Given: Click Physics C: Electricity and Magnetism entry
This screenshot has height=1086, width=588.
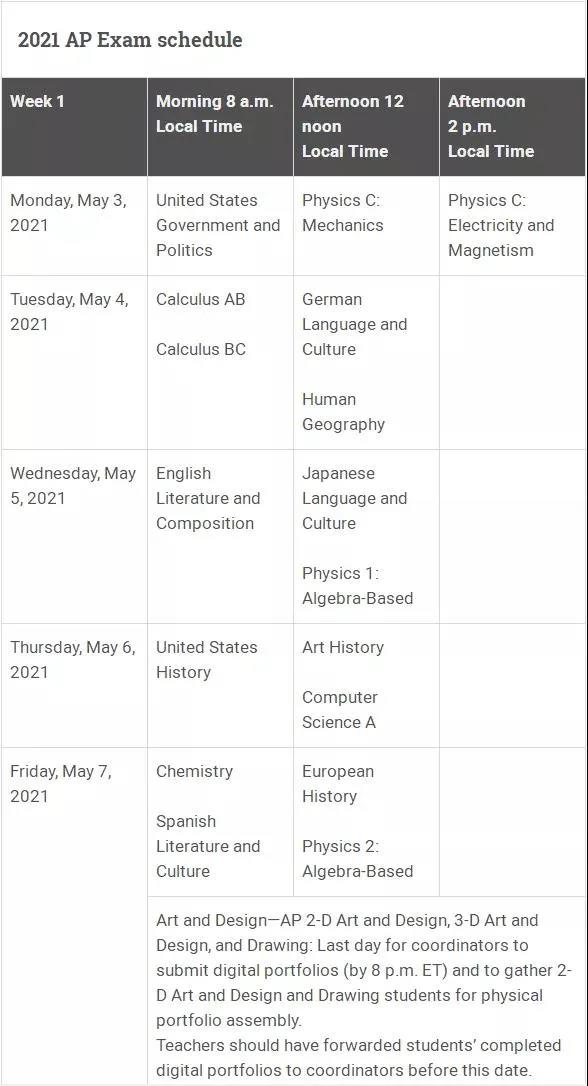Looking at the screenshot, I should coord(501,225).
